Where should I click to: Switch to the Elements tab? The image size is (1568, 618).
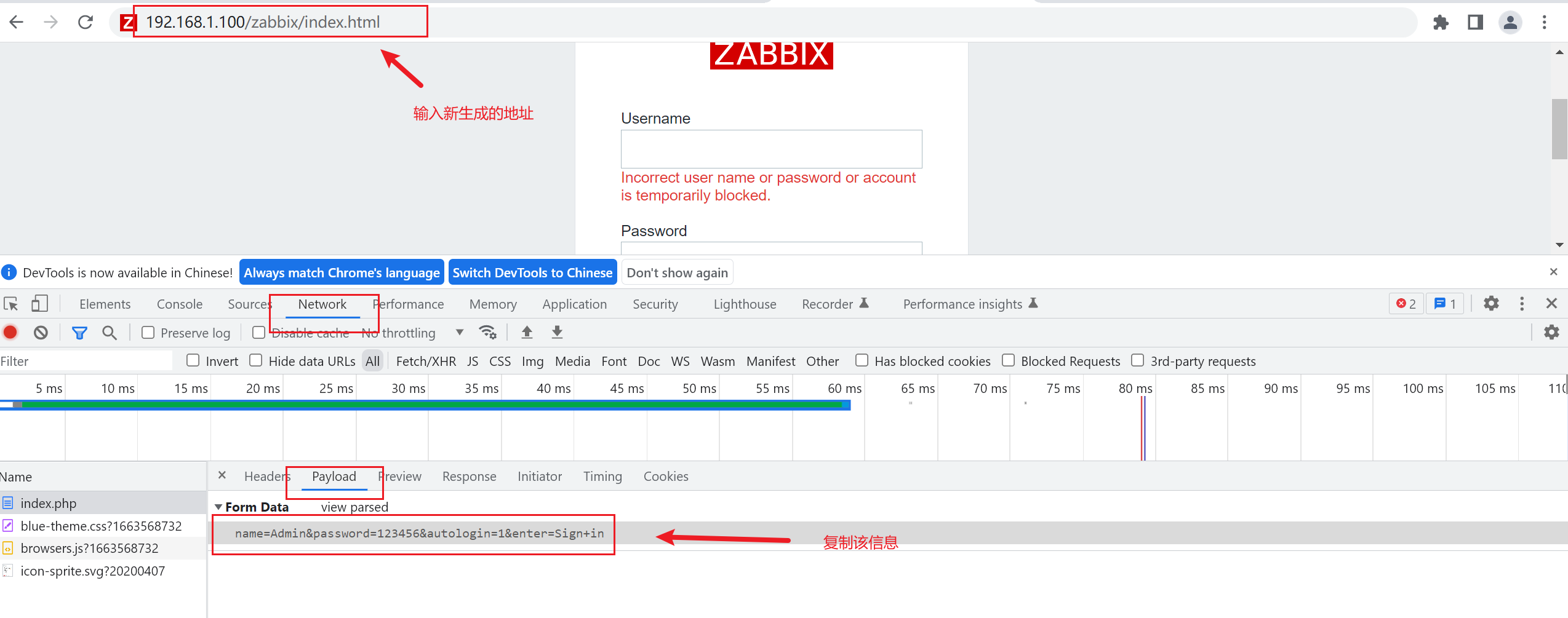coord(105,304)
